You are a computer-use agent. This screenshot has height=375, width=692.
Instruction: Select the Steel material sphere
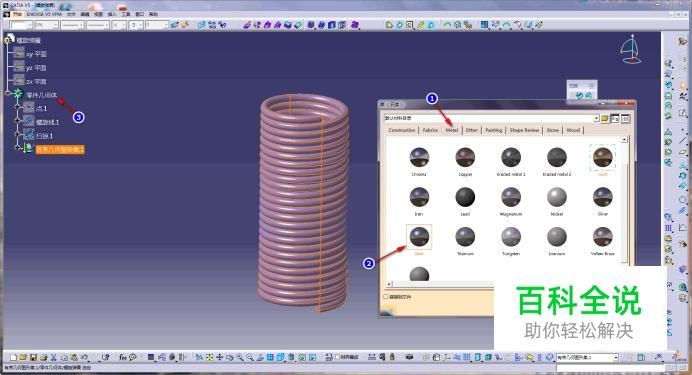419,237
